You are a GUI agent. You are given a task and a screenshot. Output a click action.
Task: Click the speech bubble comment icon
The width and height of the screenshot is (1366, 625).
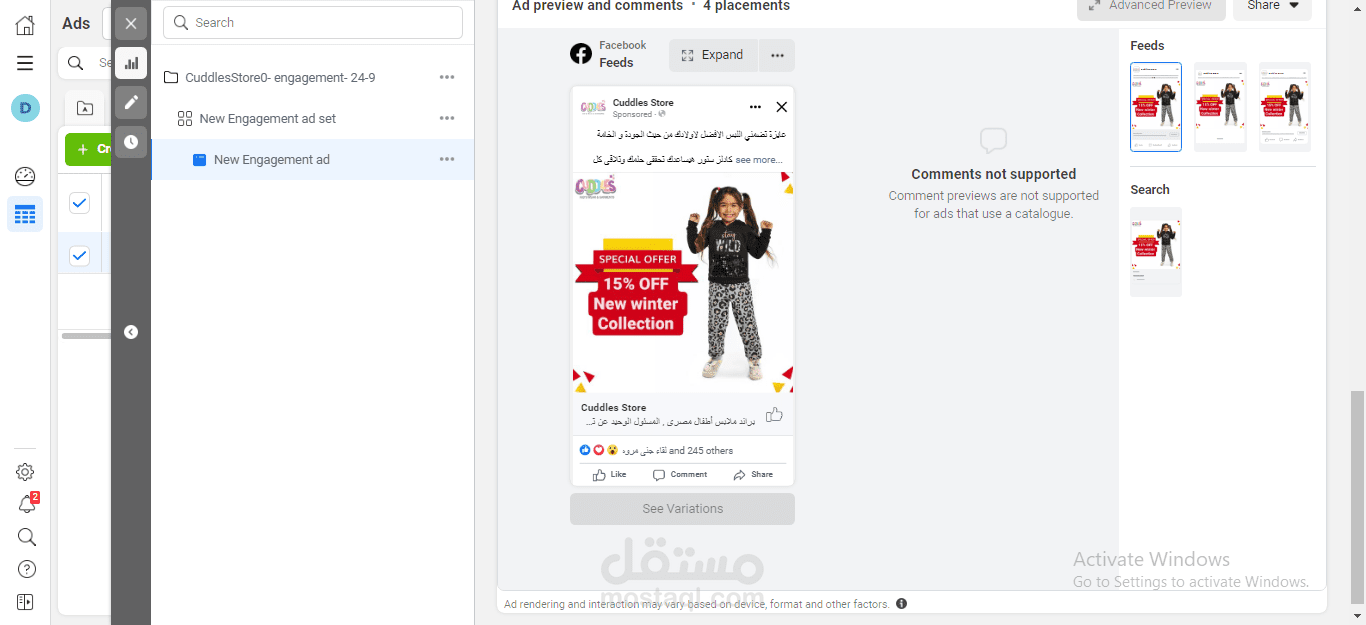tap(993, 141)
